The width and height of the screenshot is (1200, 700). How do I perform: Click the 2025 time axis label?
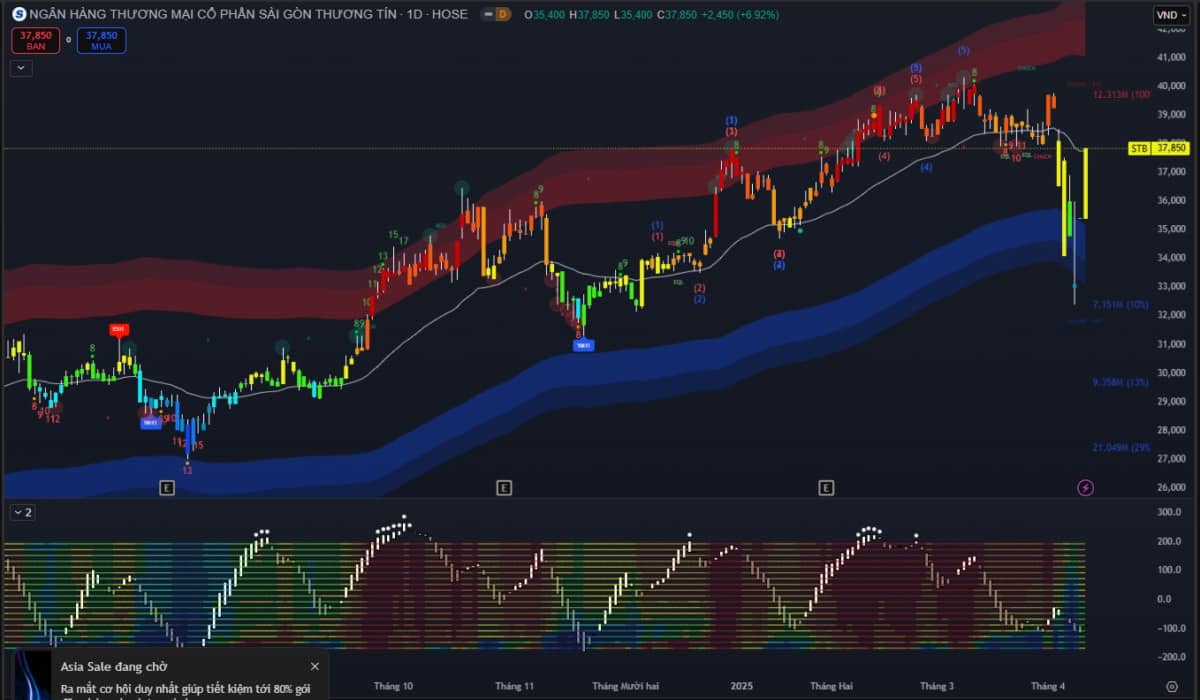click(742, 686)
